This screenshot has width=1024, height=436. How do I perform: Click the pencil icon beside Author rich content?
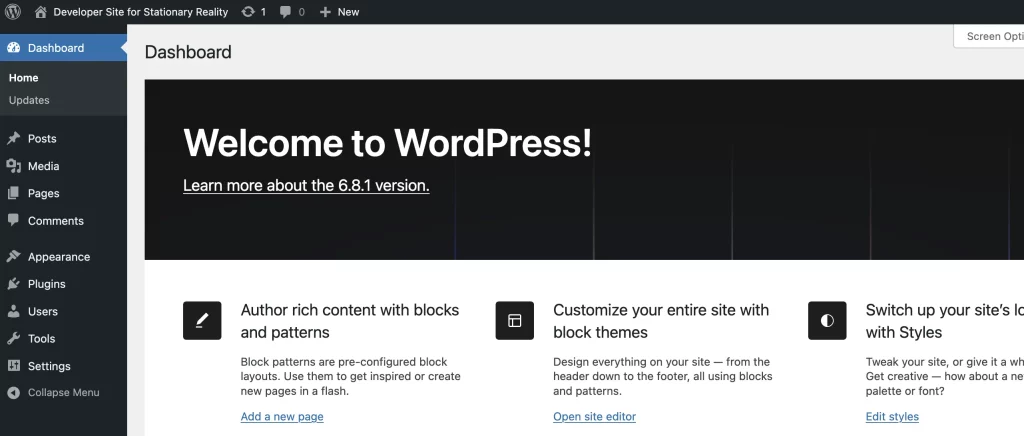tap(202, 320)
